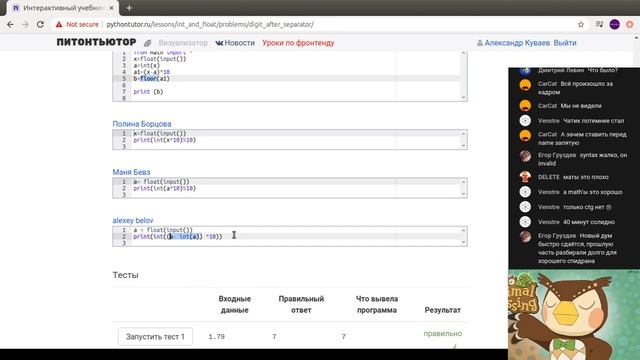
Task: Open the Маня Бевз author link
Action: (x=131, y=172)
